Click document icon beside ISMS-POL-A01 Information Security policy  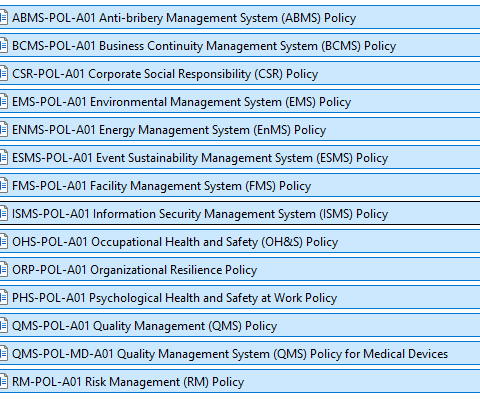coord(4,213)
